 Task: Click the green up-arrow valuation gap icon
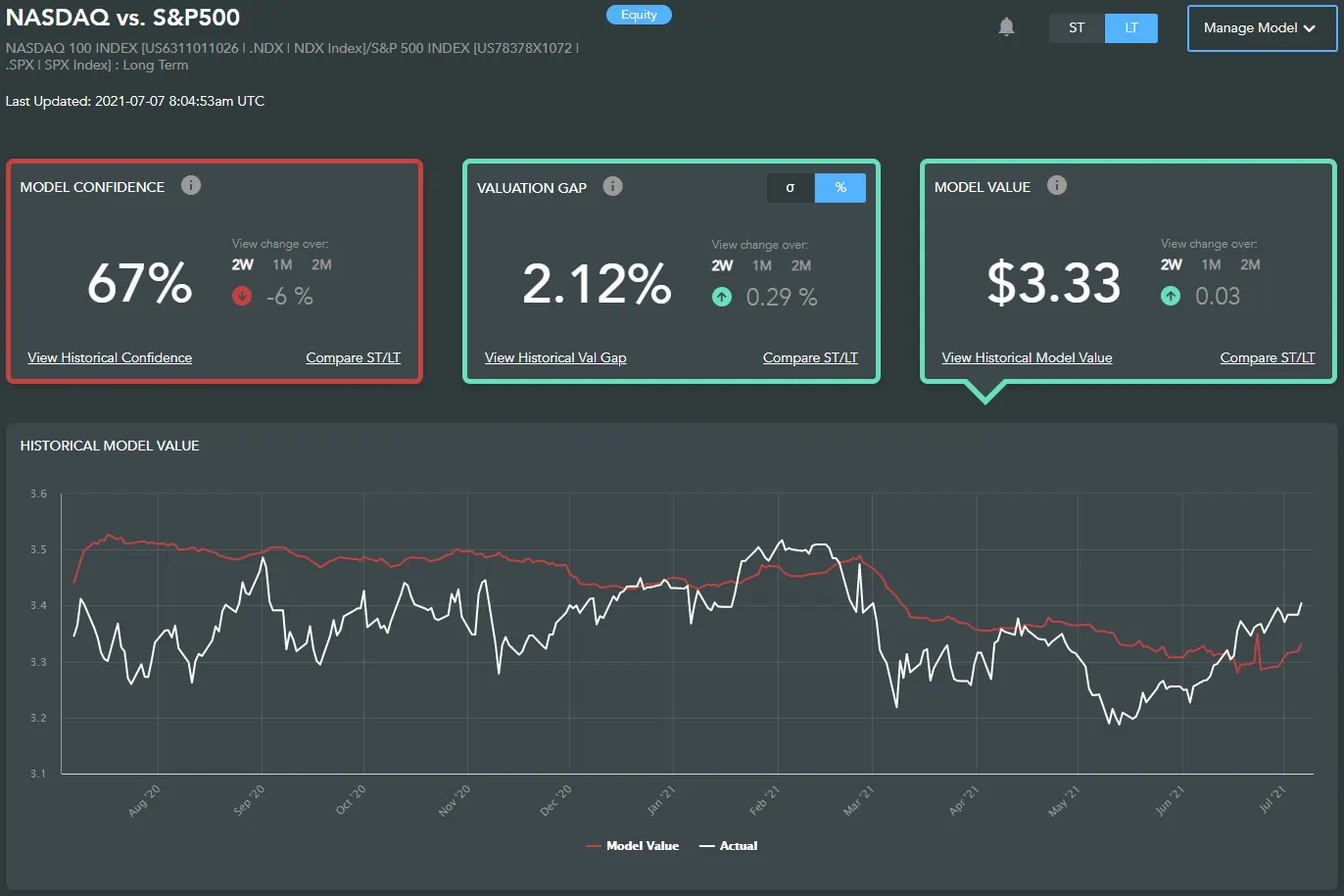[722, 297]
